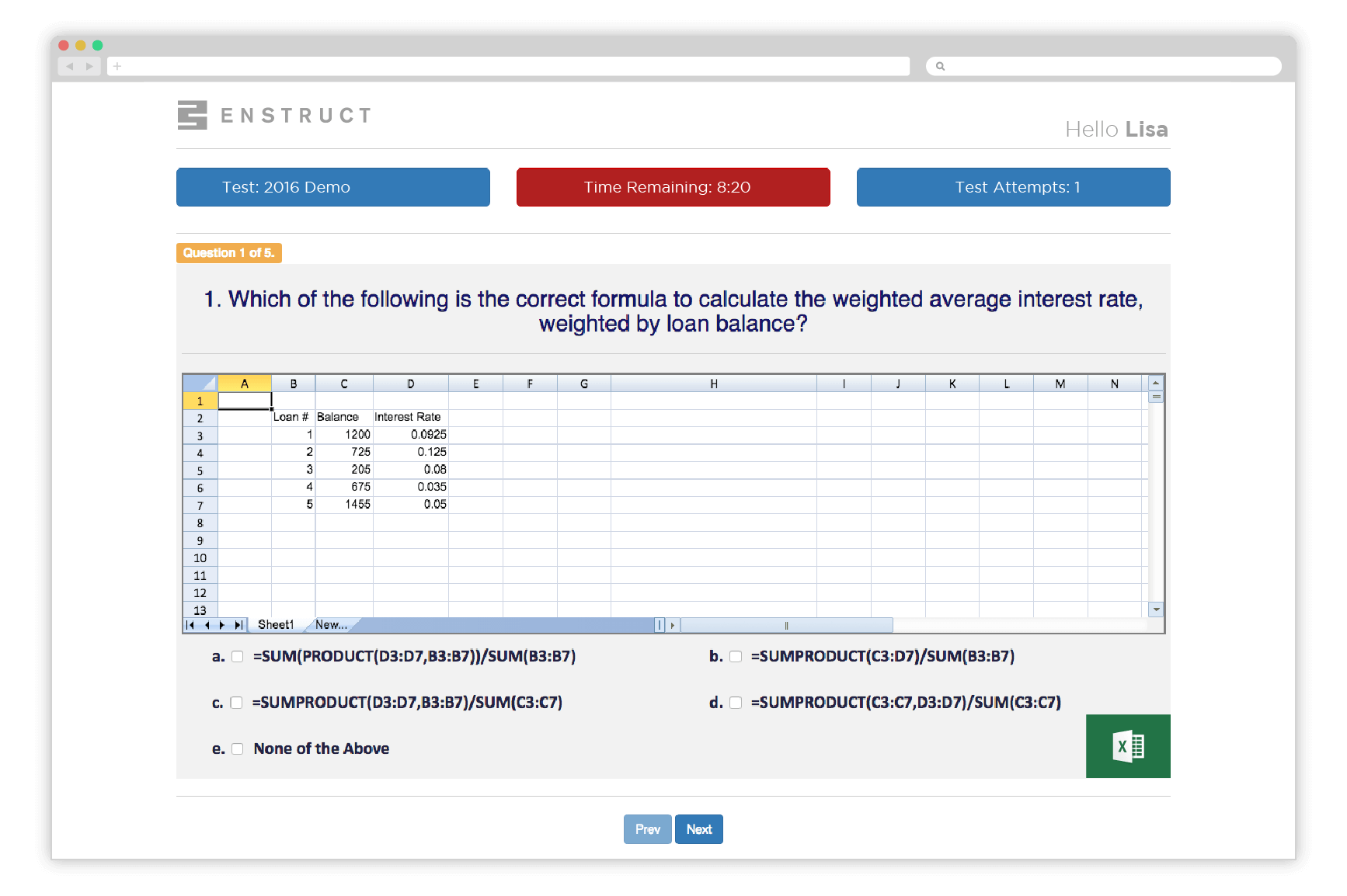Click the Time Remaining button
The width and height of the screenshot is (1347, 896).
click(x=673, y=187)
